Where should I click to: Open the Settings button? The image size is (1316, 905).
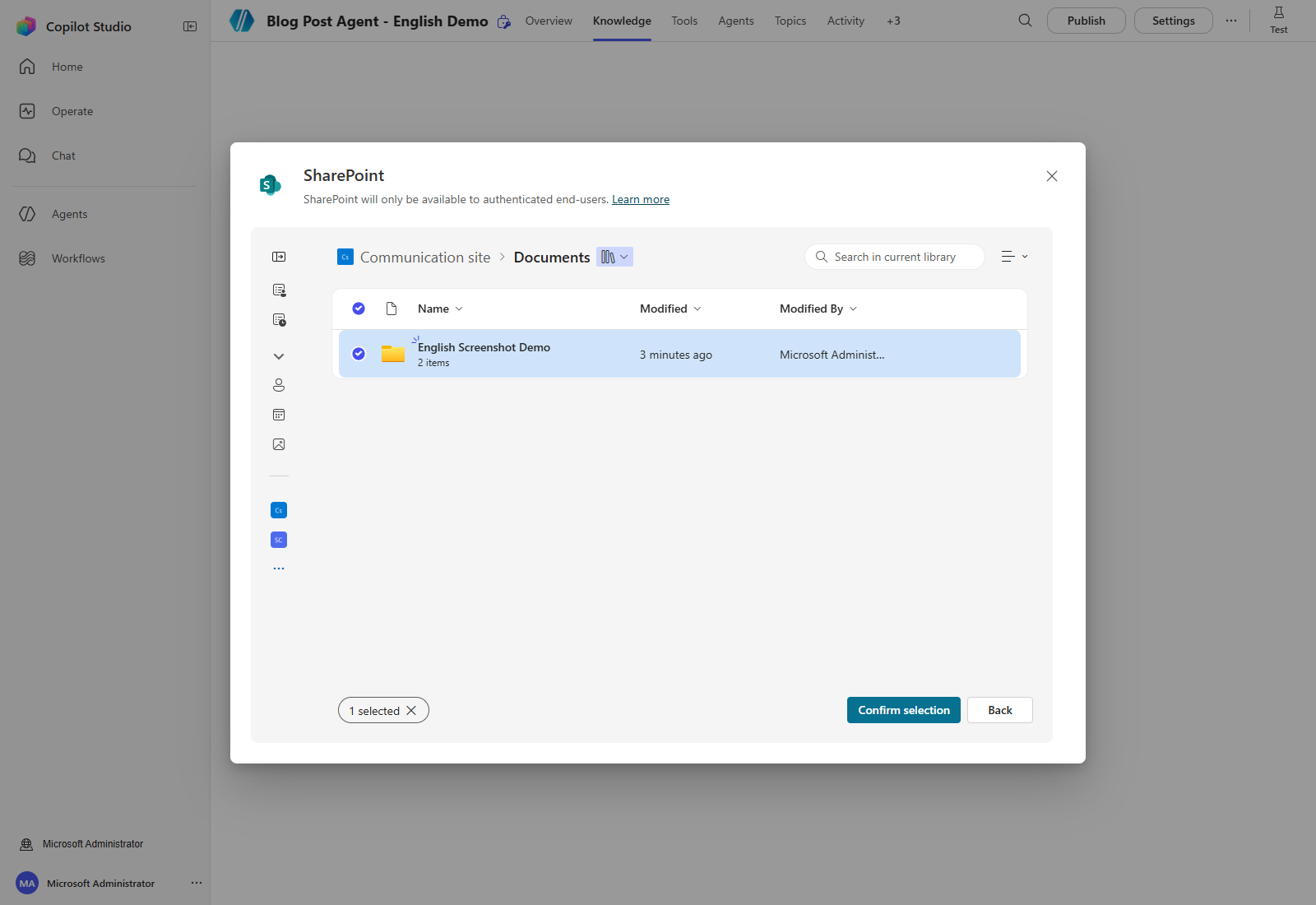(x=1174, y=21)
